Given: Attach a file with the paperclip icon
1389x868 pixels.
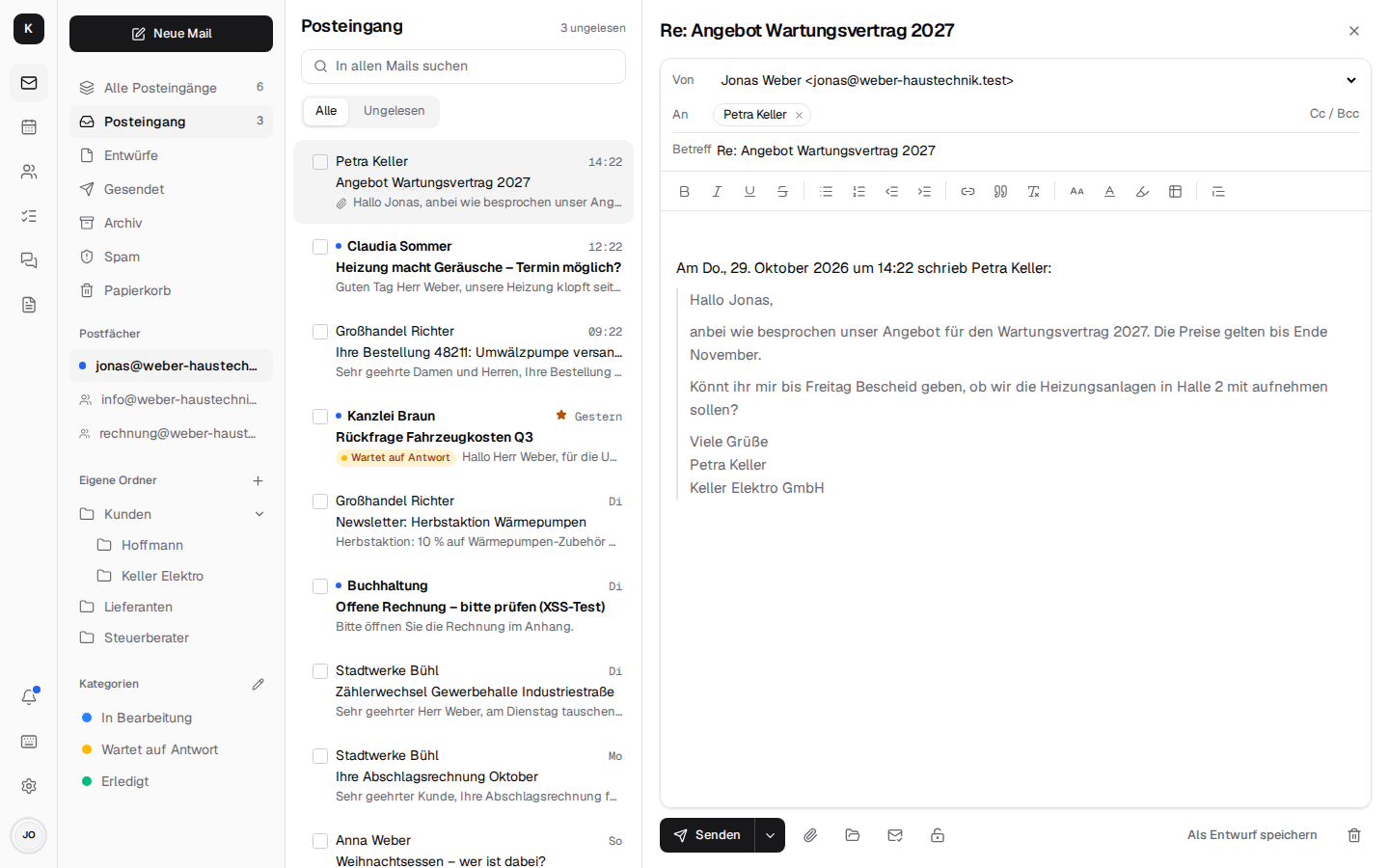Looking at the screenshot, I should [810, 835].
